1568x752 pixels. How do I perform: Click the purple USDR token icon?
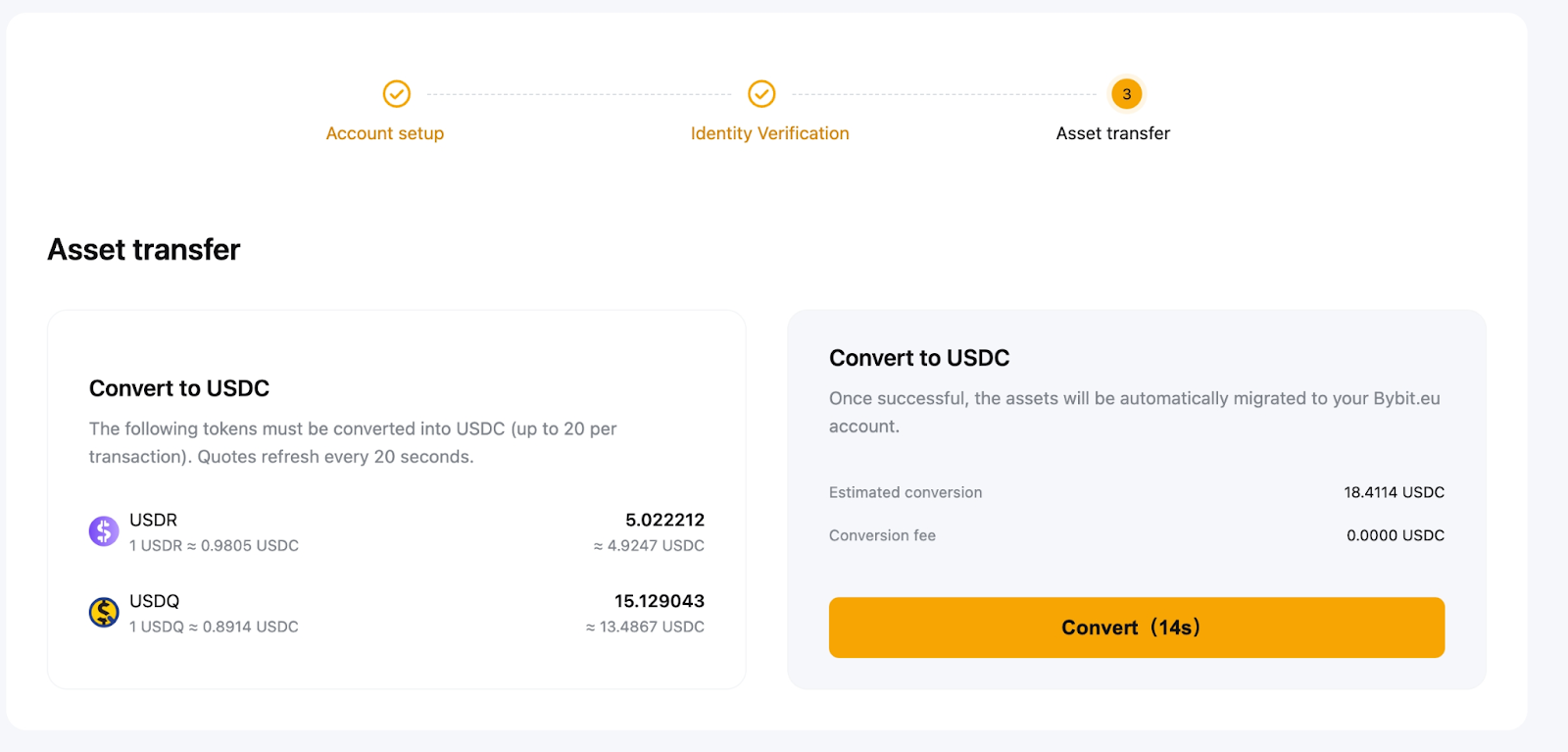[104, 531]
